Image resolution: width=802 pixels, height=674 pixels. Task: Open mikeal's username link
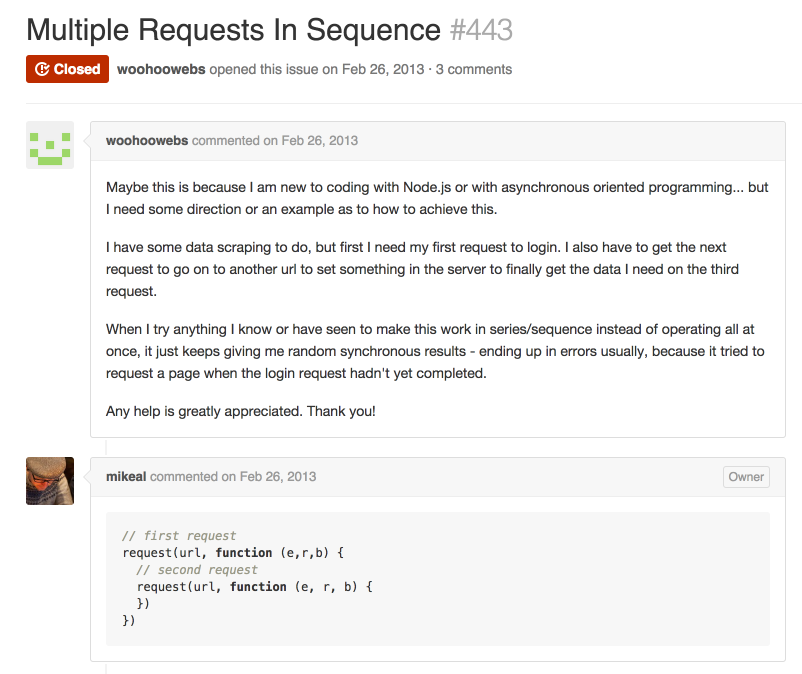[126, 477]
